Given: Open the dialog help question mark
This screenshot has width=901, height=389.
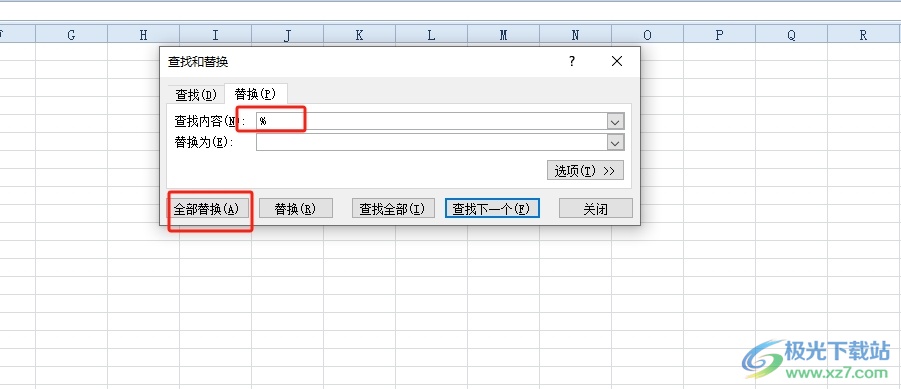Looking at the screenshot, I should coord(572,61).
